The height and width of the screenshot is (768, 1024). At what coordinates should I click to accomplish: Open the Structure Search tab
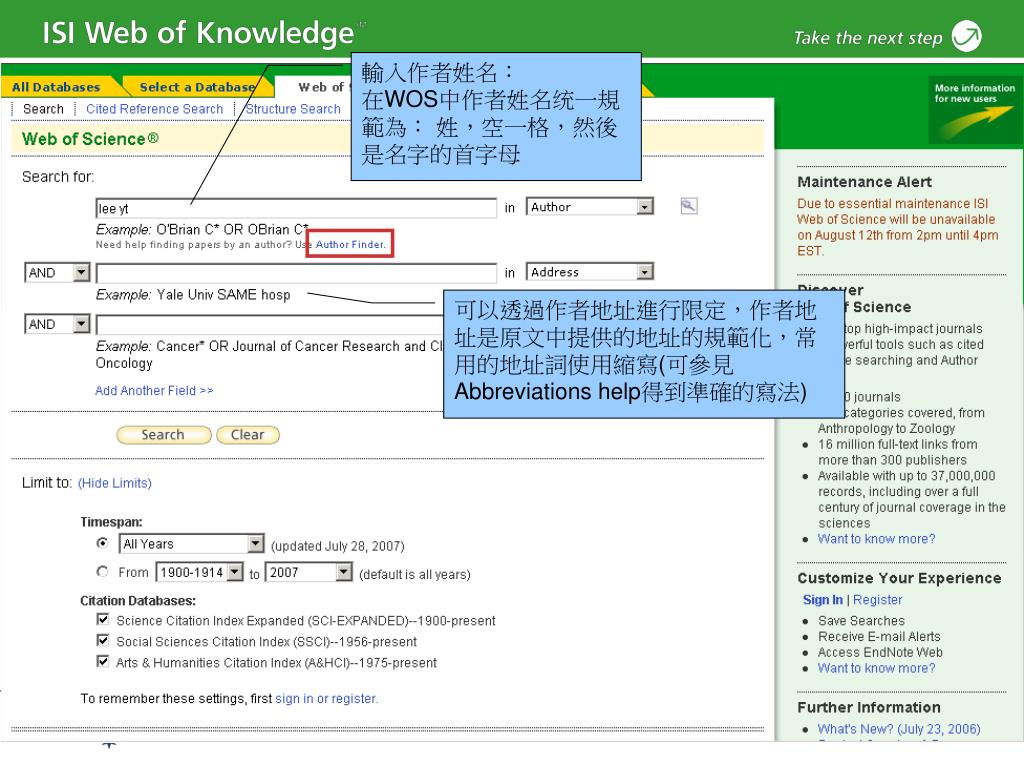point(293,109)
